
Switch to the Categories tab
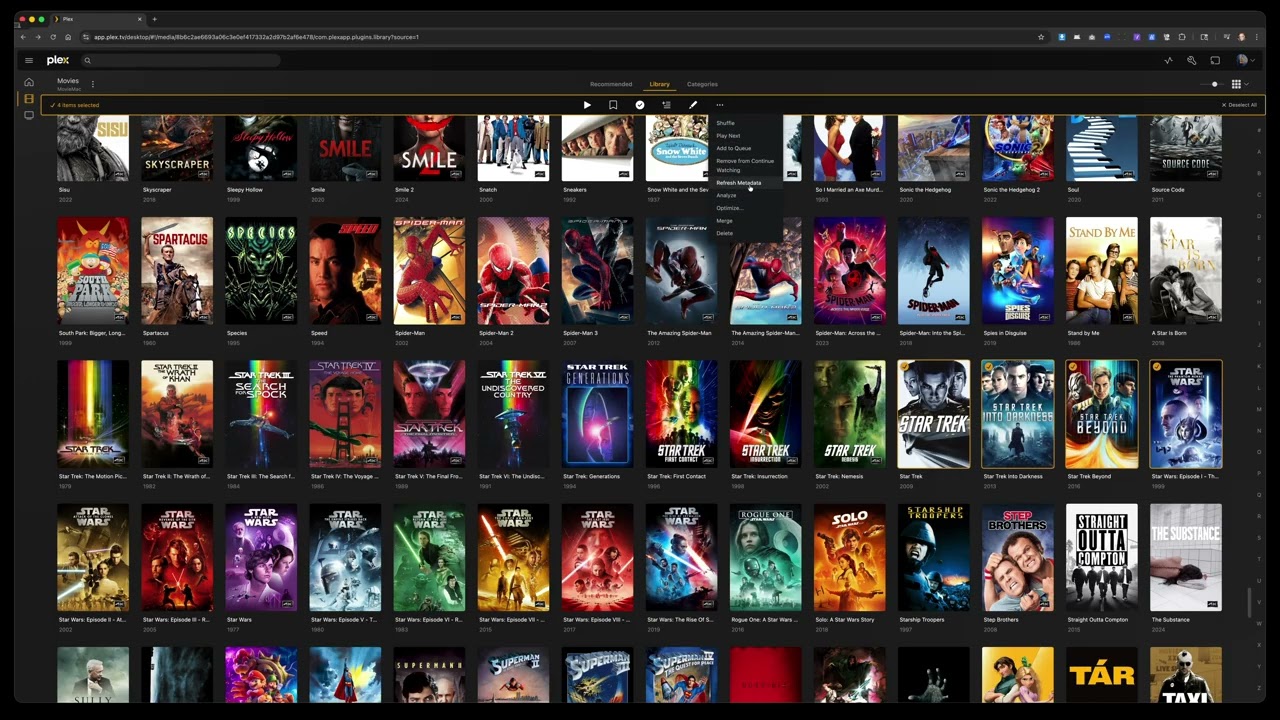[x=702, y=84]
